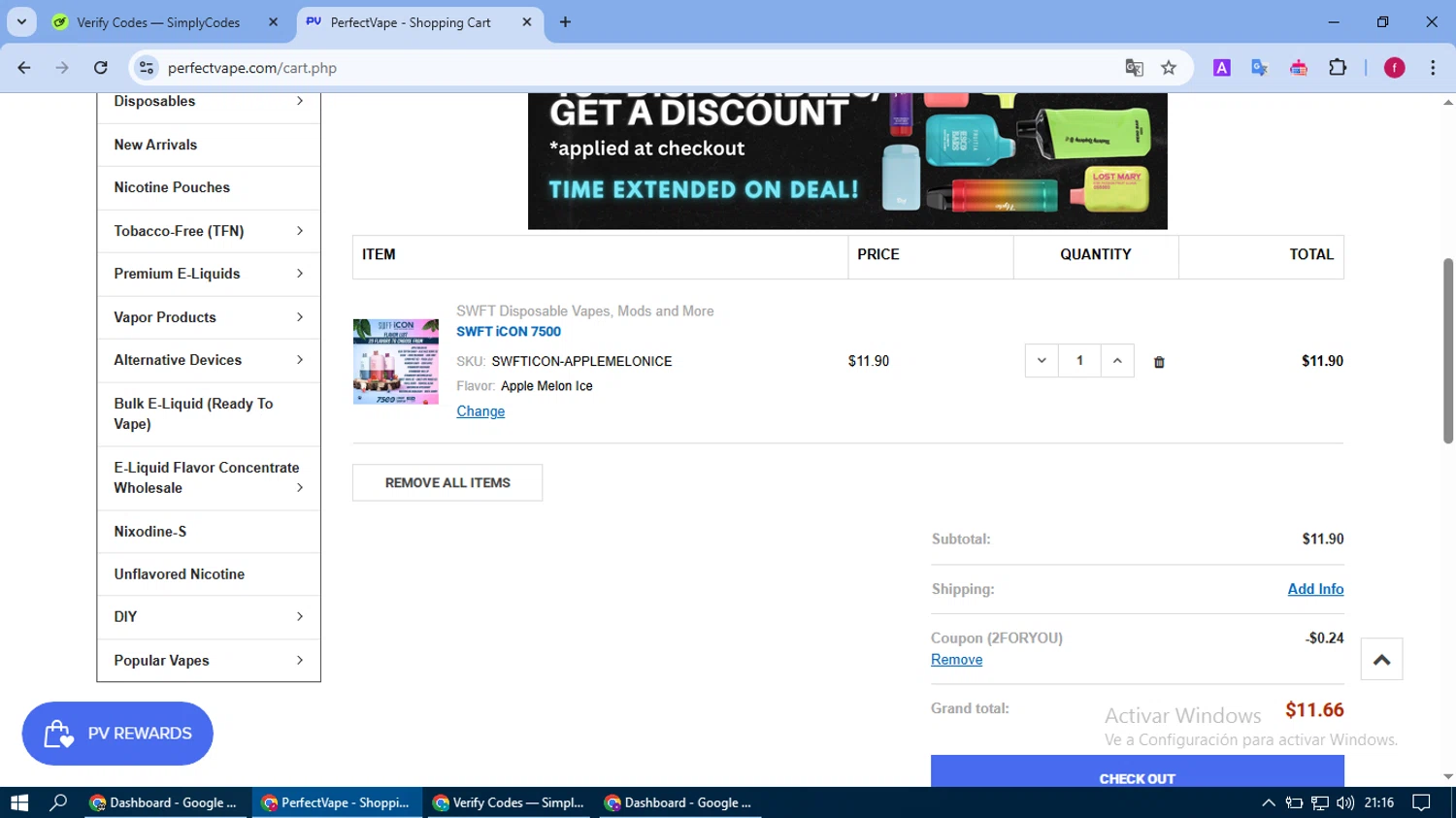1456x818 pixels.
Task: Open the volume control tray icon
Action: point(1345,802)
